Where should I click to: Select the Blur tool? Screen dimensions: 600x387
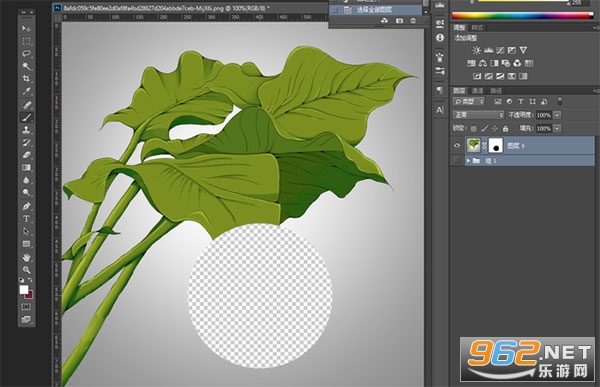[26, 180]
